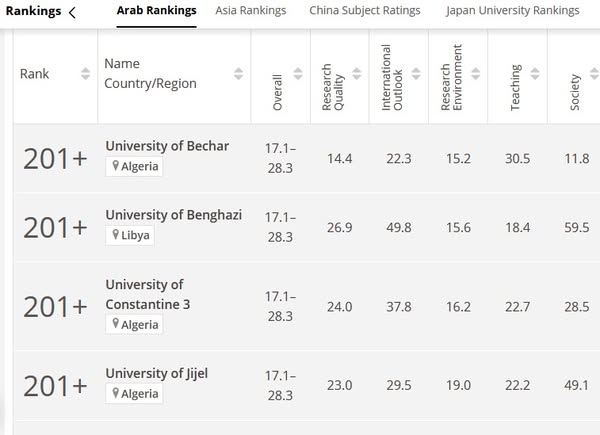The height and width of the screenshot is (435, 600).
Task: Collapse the Rankings menu chevron
Action: (72, 12)
